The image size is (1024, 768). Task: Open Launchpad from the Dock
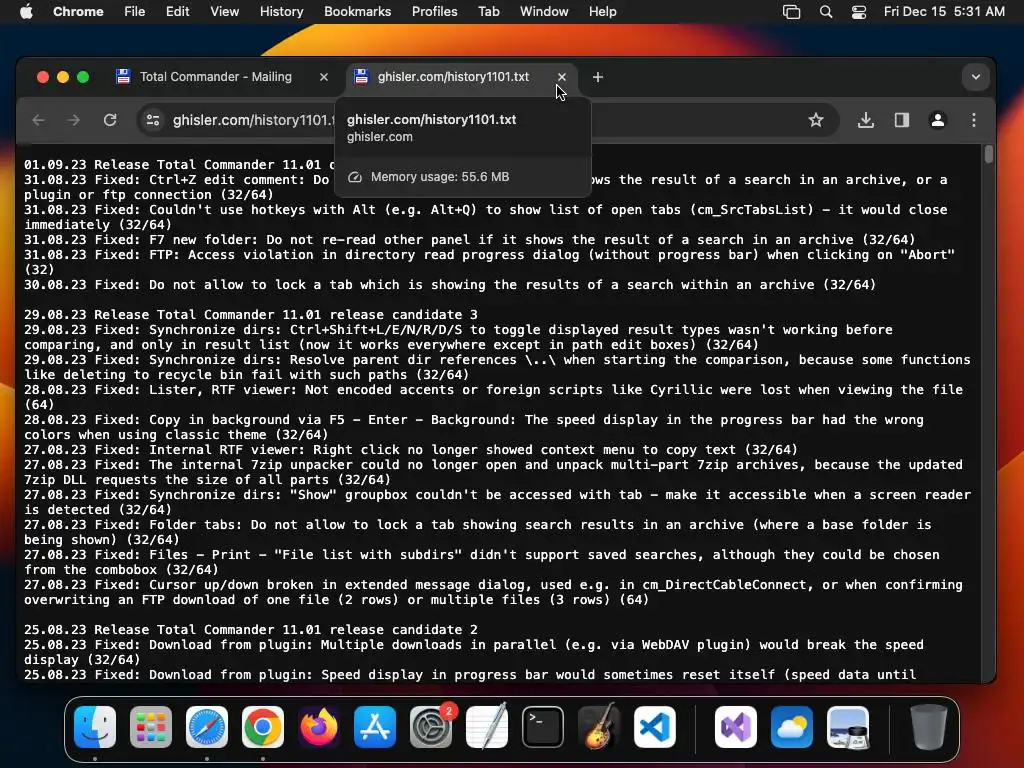tap(151, 727)
